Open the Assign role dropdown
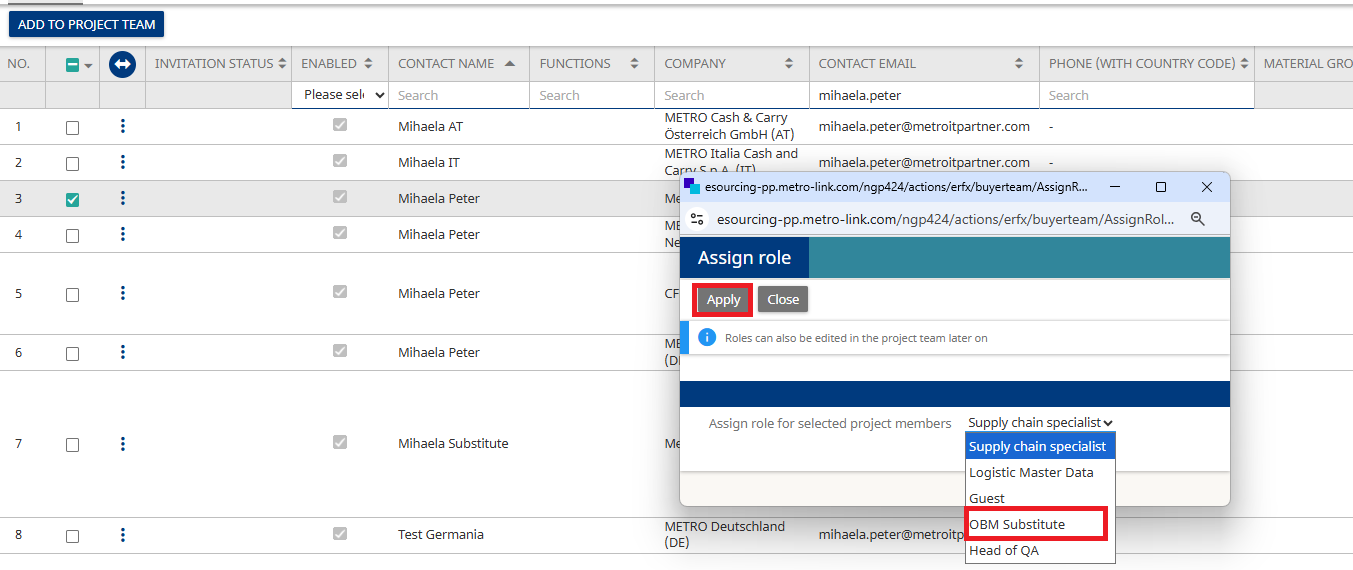 [1040, 423]
